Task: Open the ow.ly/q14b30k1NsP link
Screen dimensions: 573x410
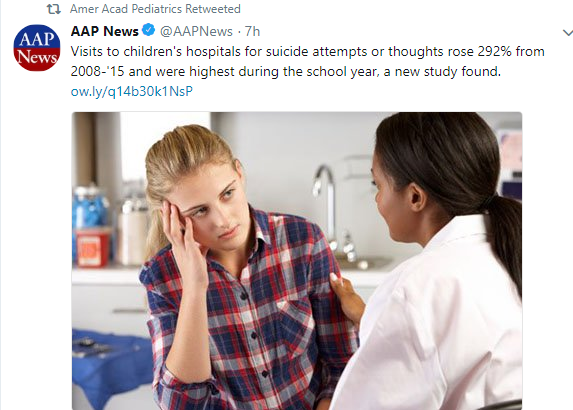Action: 132,91
